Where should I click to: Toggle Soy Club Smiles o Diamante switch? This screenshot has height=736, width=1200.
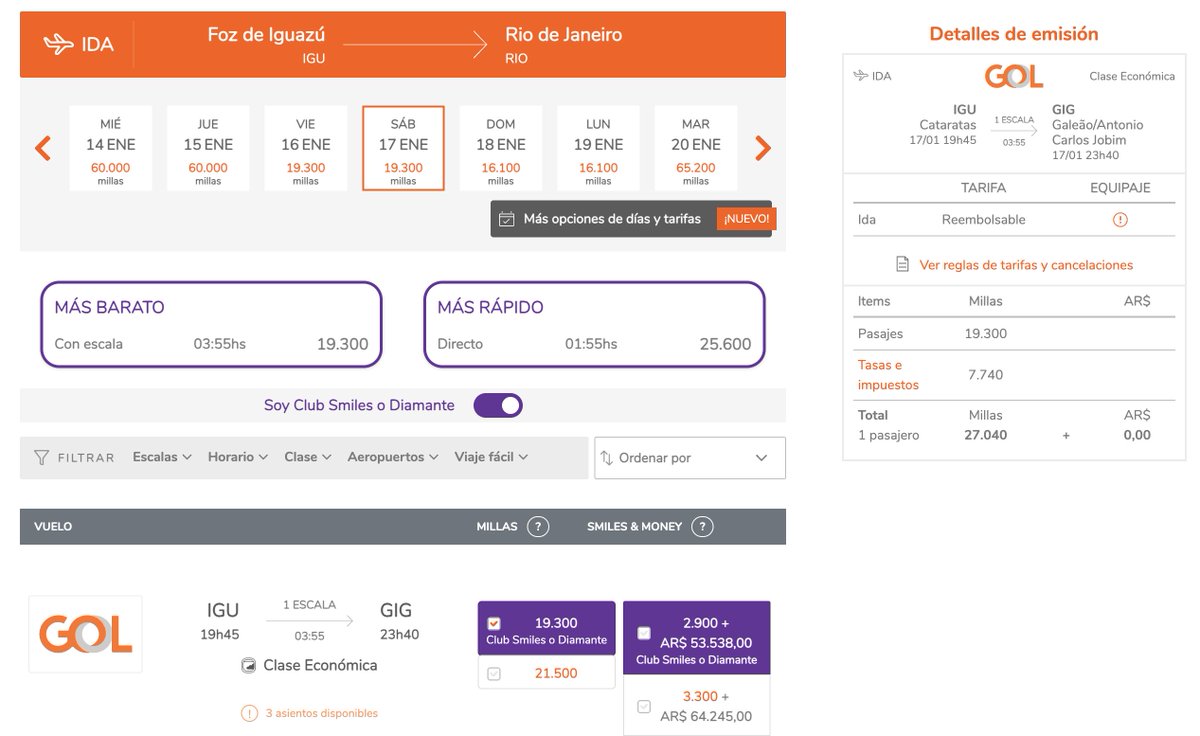498,405
